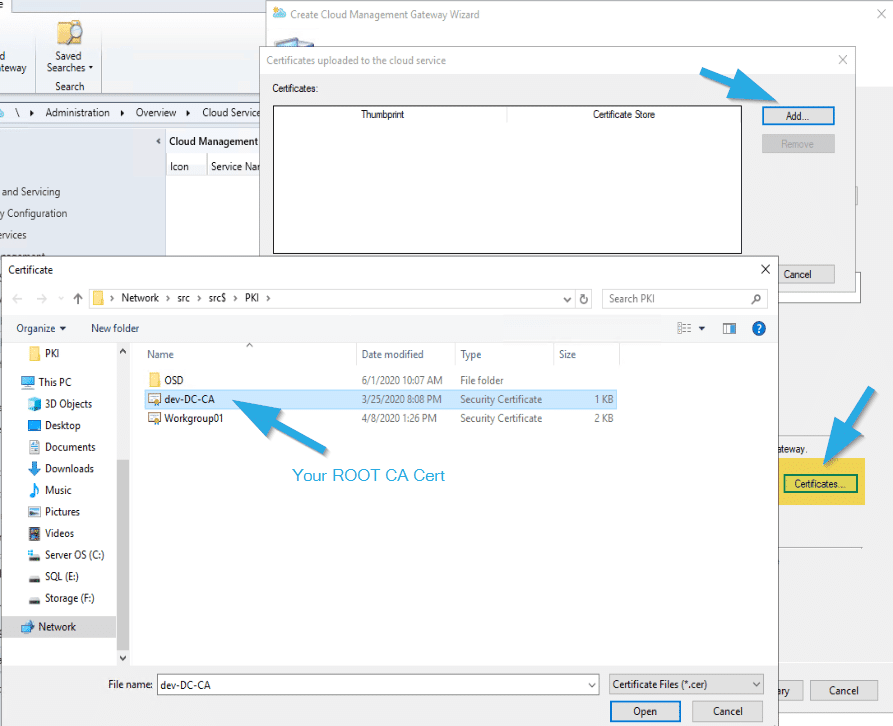Open the file dialog help icon
The image size is (893, 726).
(x=758, y=328)
